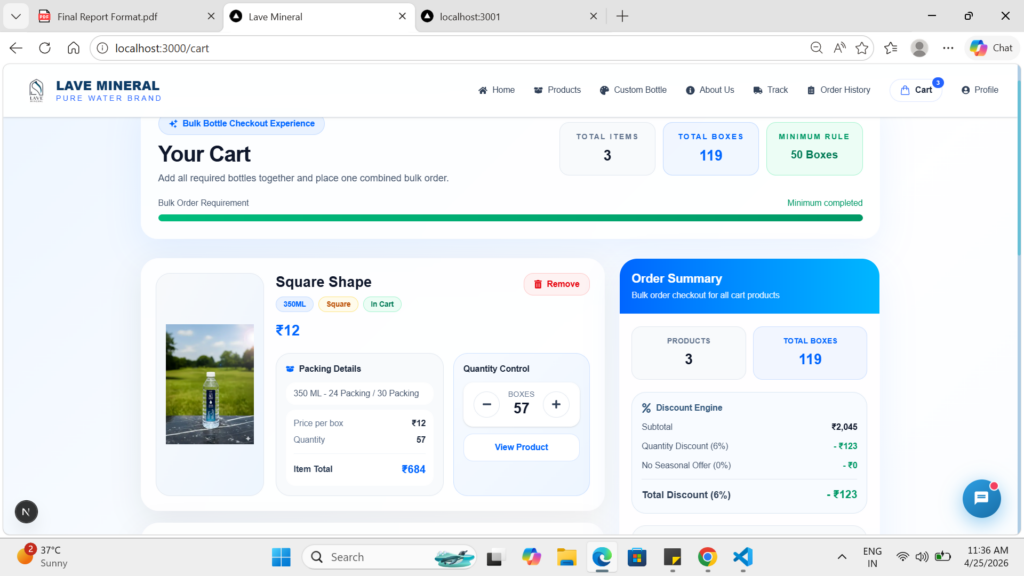This screenshot has height=576, width=1024.
Task: Open the Cart button with badge
Action: 916,90
